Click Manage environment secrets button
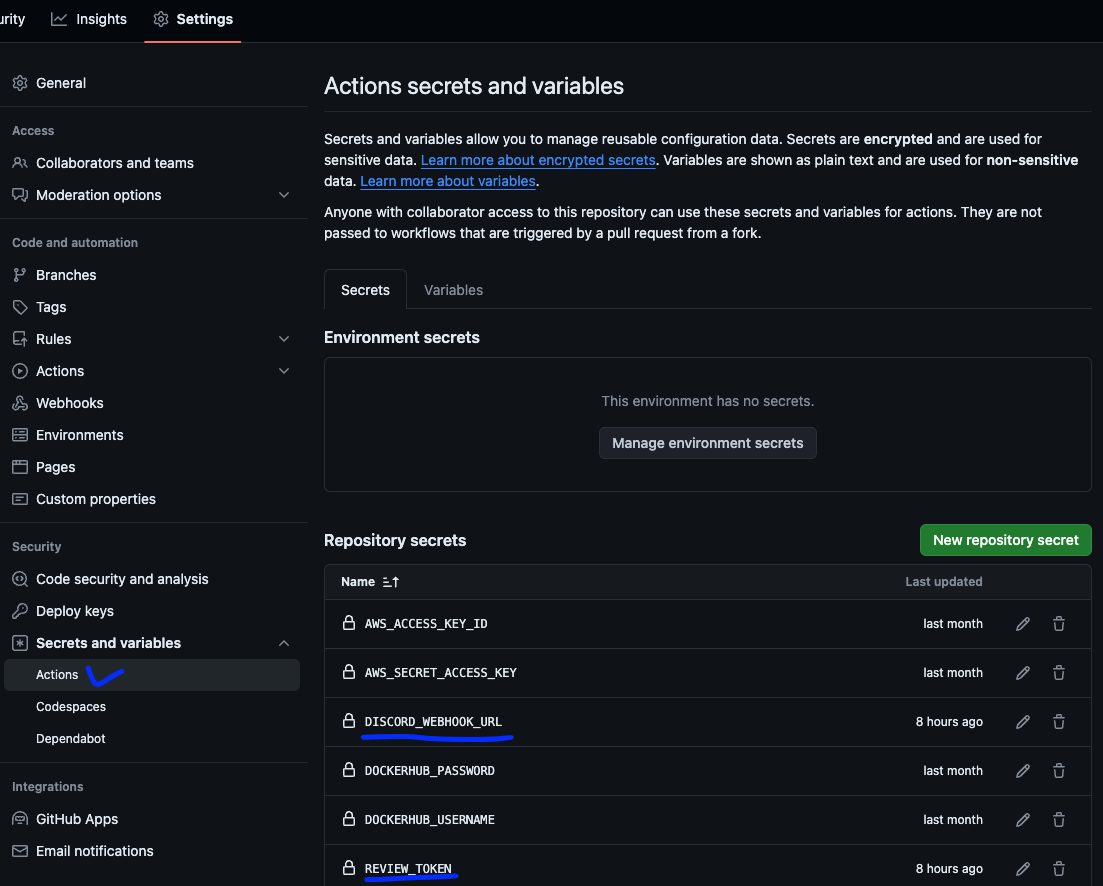The height and width of the screenshot is (886, 1103). pos(707,443)
